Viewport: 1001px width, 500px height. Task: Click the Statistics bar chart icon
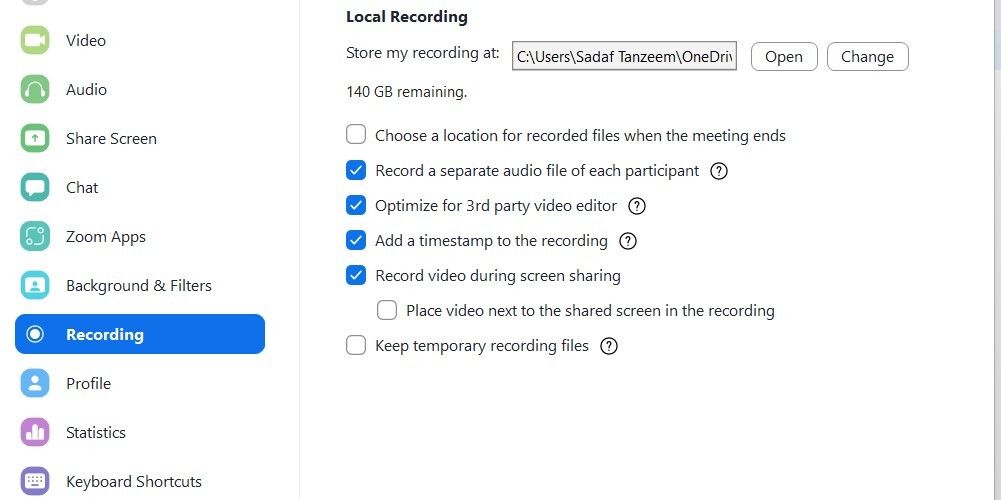(x=34, y=432)
